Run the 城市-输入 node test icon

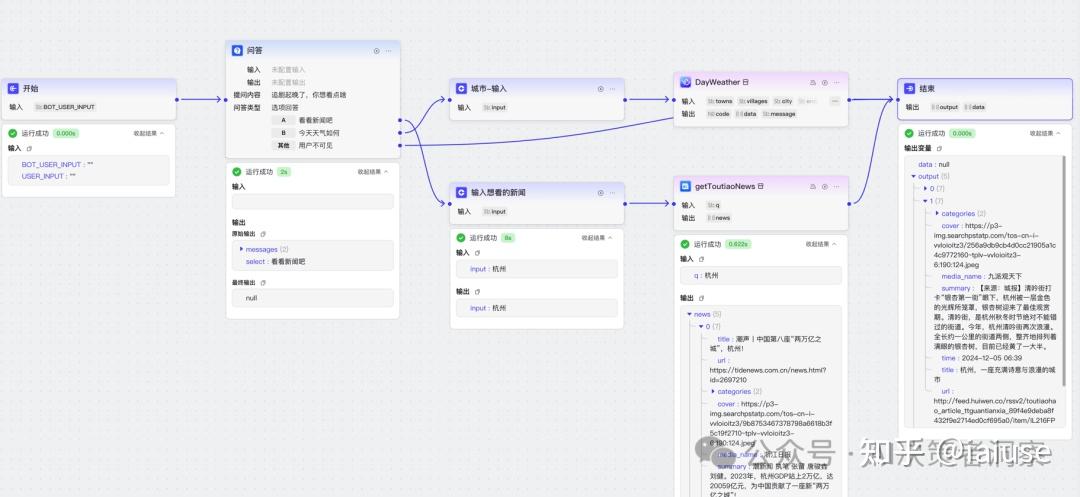pos(601,89)
